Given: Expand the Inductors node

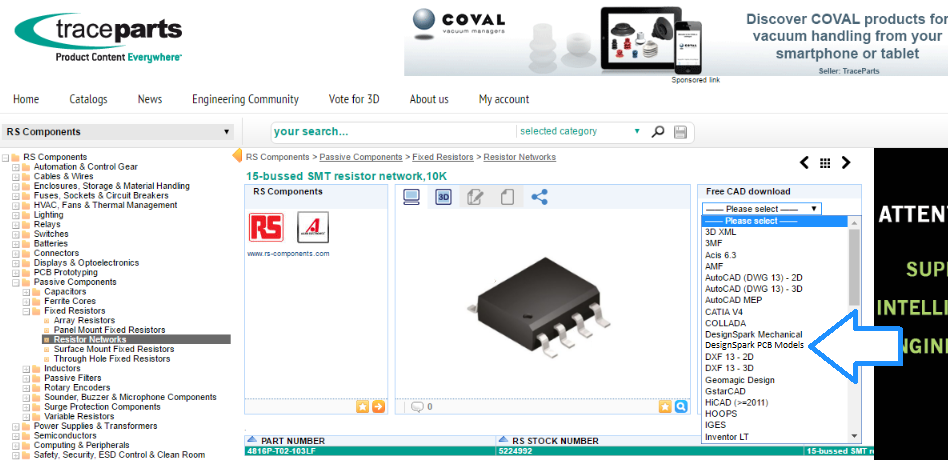Looking at the screenshot, I should click(26, 368).
